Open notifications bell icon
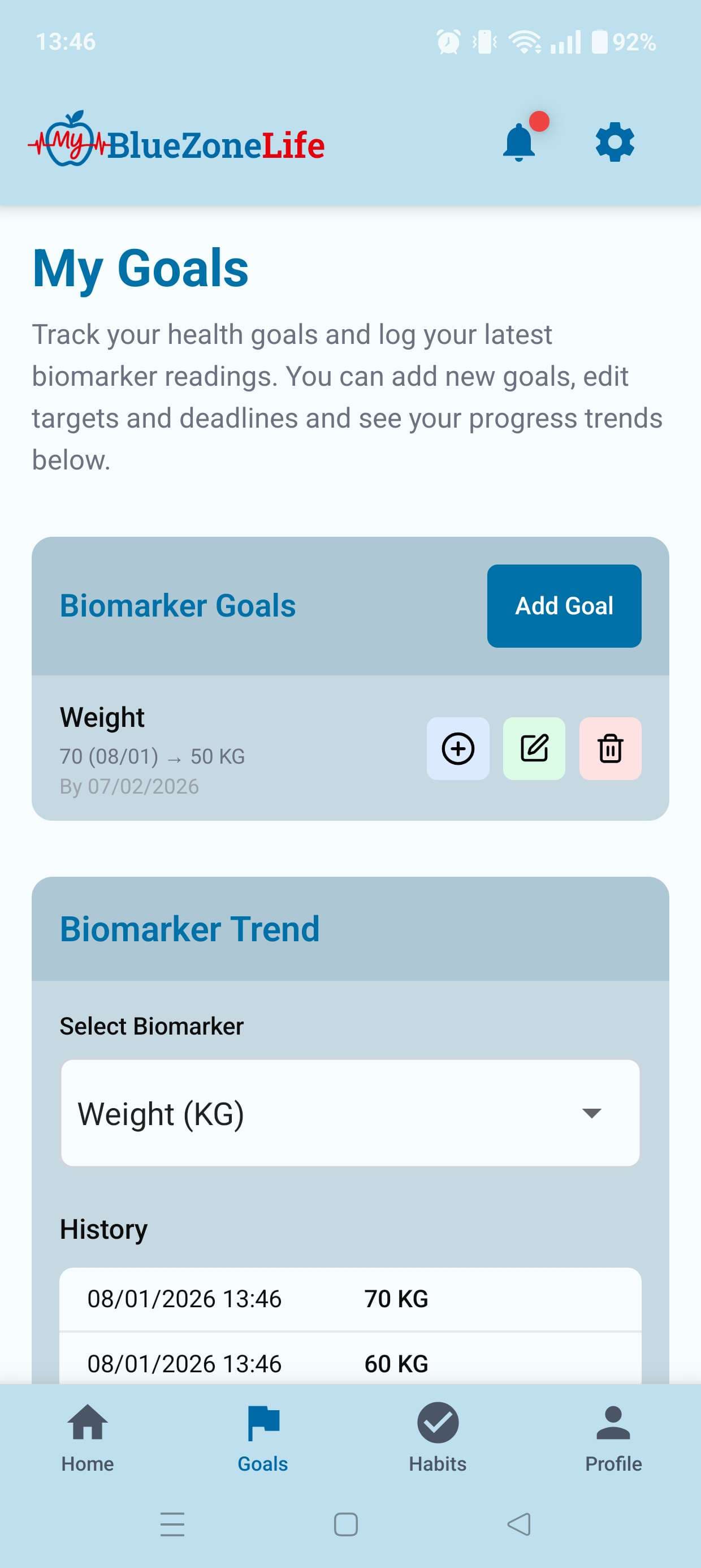This screenshot has height=1568, width=701. [519, 143]
